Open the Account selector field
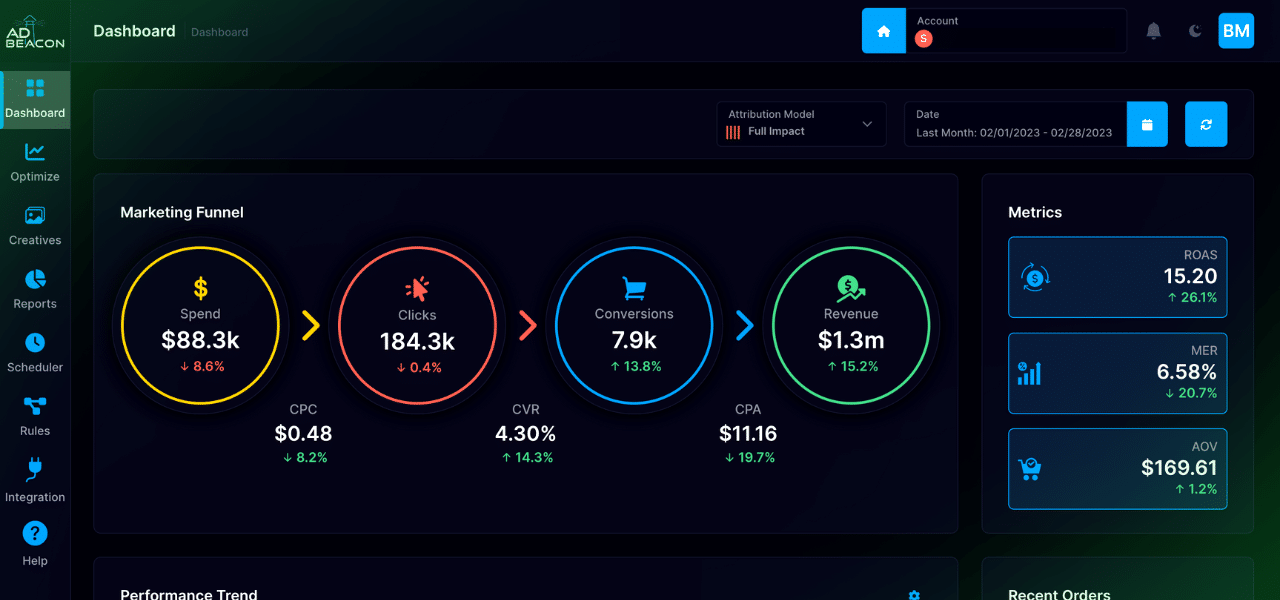This screenshot has width=1280, height=600. [x=1015, y=31]
